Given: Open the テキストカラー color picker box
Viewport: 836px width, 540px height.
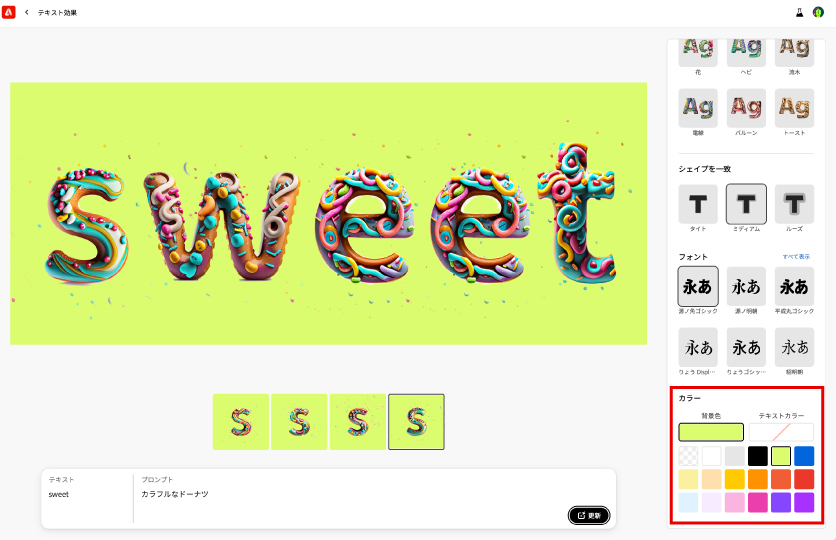Looking at the screenshot, I should pos(781,432).
